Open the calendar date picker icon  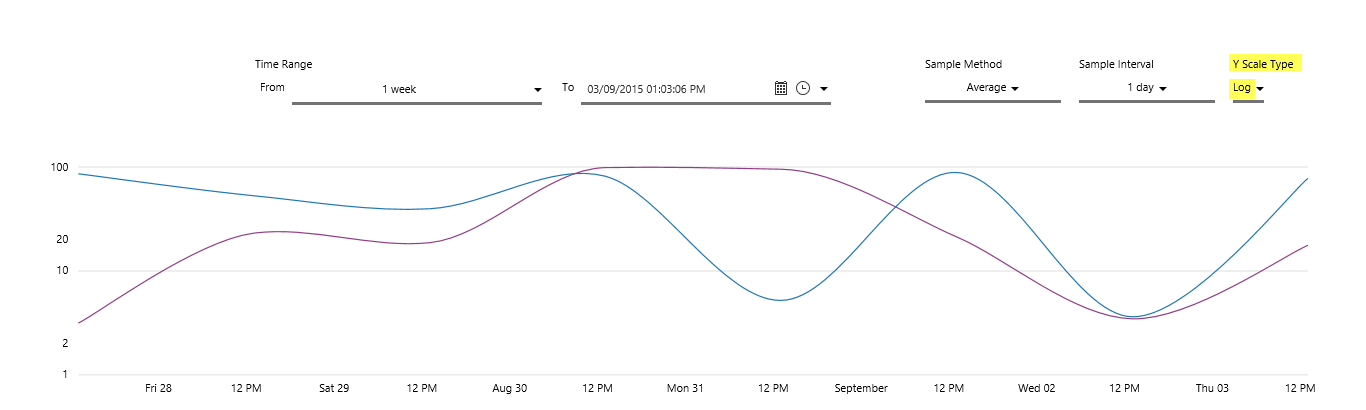click(x=781, y=88)
